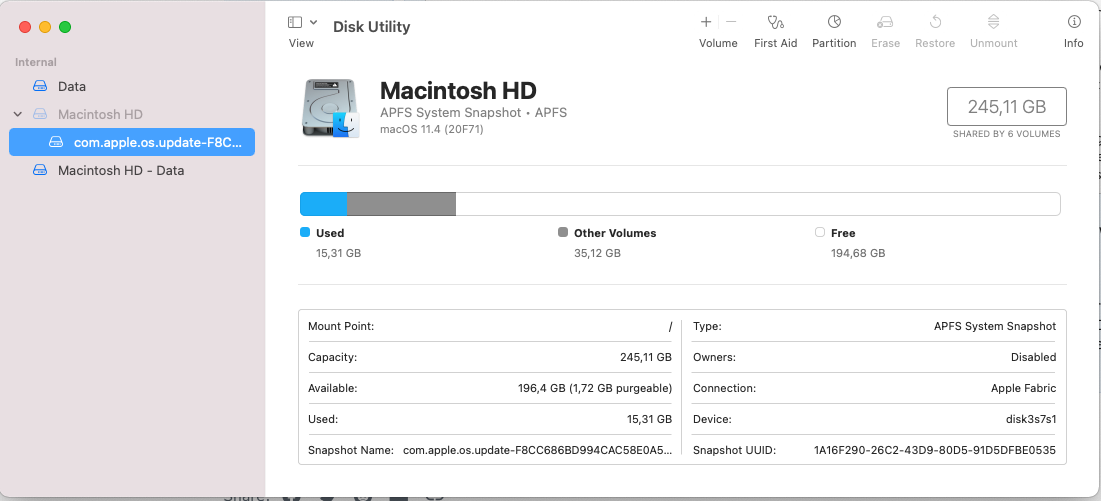Click the '15,31 GB' value under Used legend
The height and width of the screenshot is (501, 1101).
coord(338,253)
